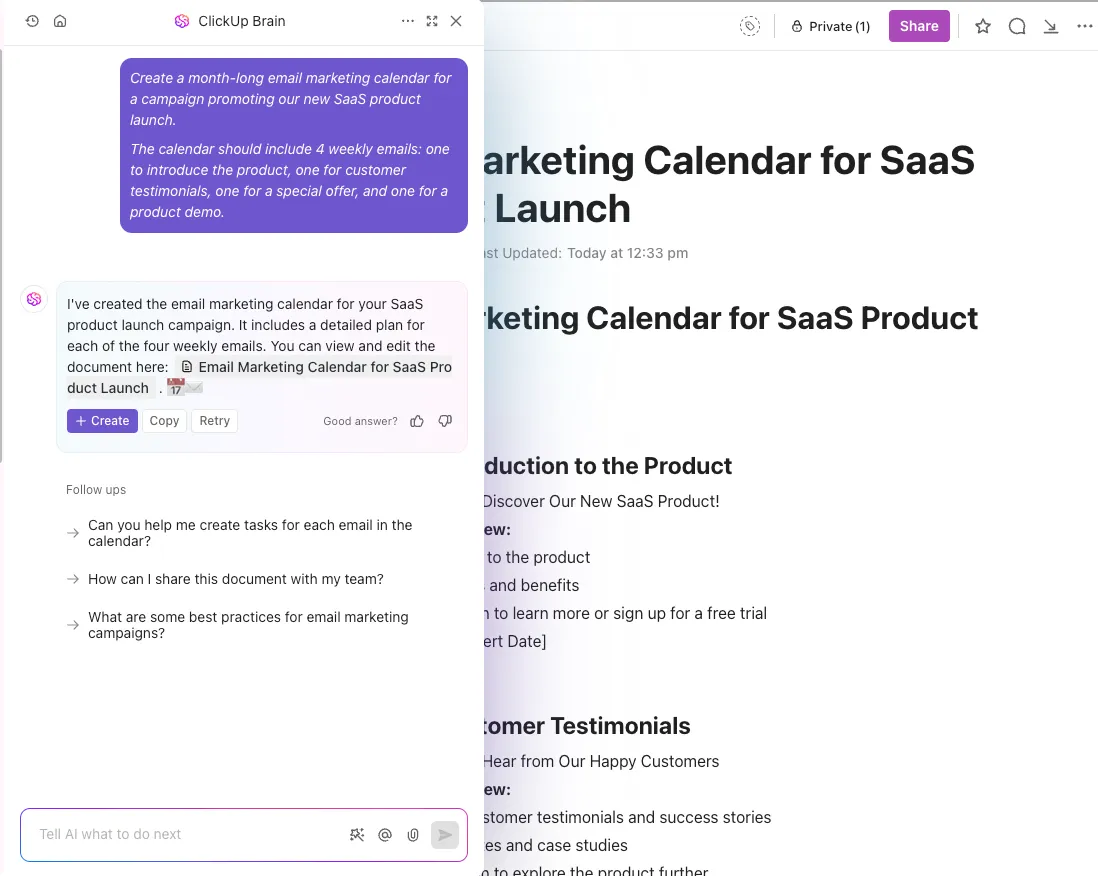Click 'Last Updated: Today at 12:33 pm' text
1098x876 pixels.
click(585, 253)
